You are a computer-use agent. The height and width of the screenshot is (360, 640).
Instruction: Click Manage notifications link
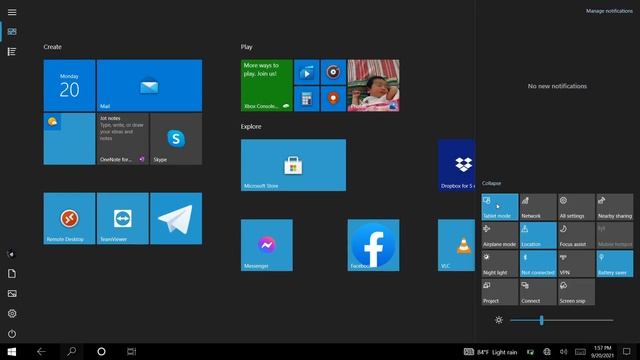coord(609,11)
